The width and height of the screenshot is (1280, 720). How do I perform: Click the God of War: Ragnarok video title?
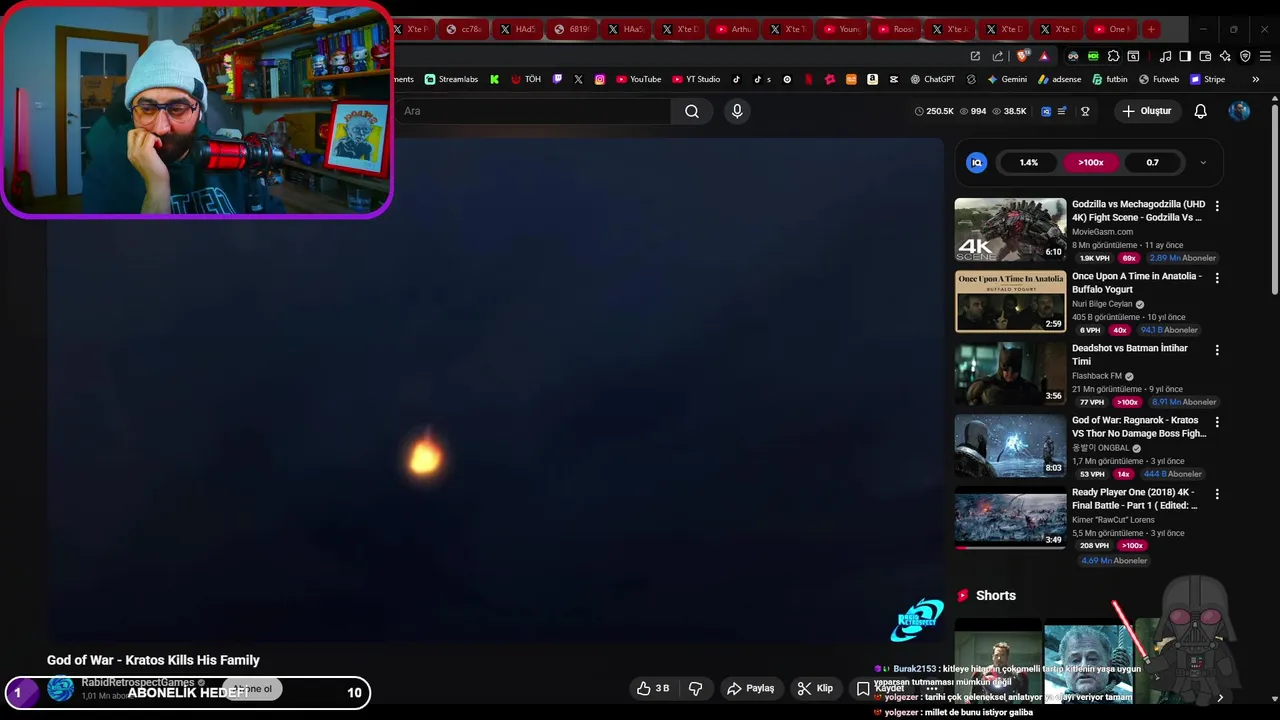click(1139, 427)
